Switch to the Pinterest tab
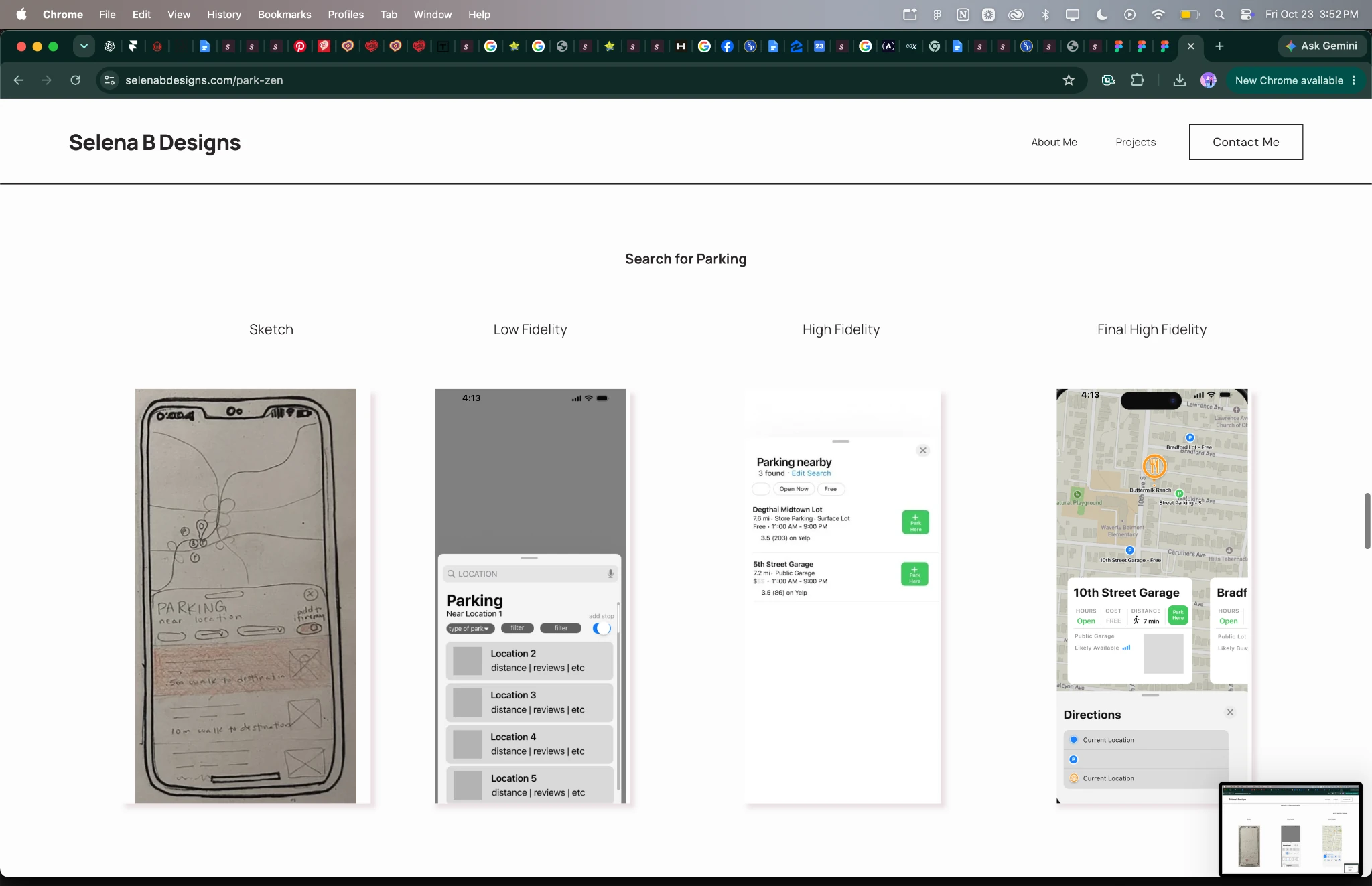The height and width of the screenshot is (886, 1372). (300, 46)
